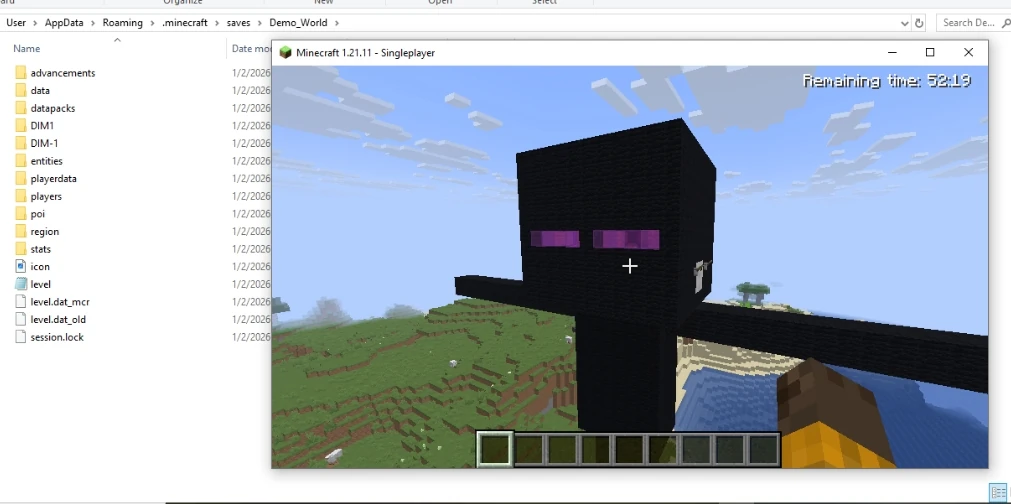The height and width of the screenshot is (504, 1011).
Task: Expand the chevron after saves breadcrumb
Action: coord(261,23)
